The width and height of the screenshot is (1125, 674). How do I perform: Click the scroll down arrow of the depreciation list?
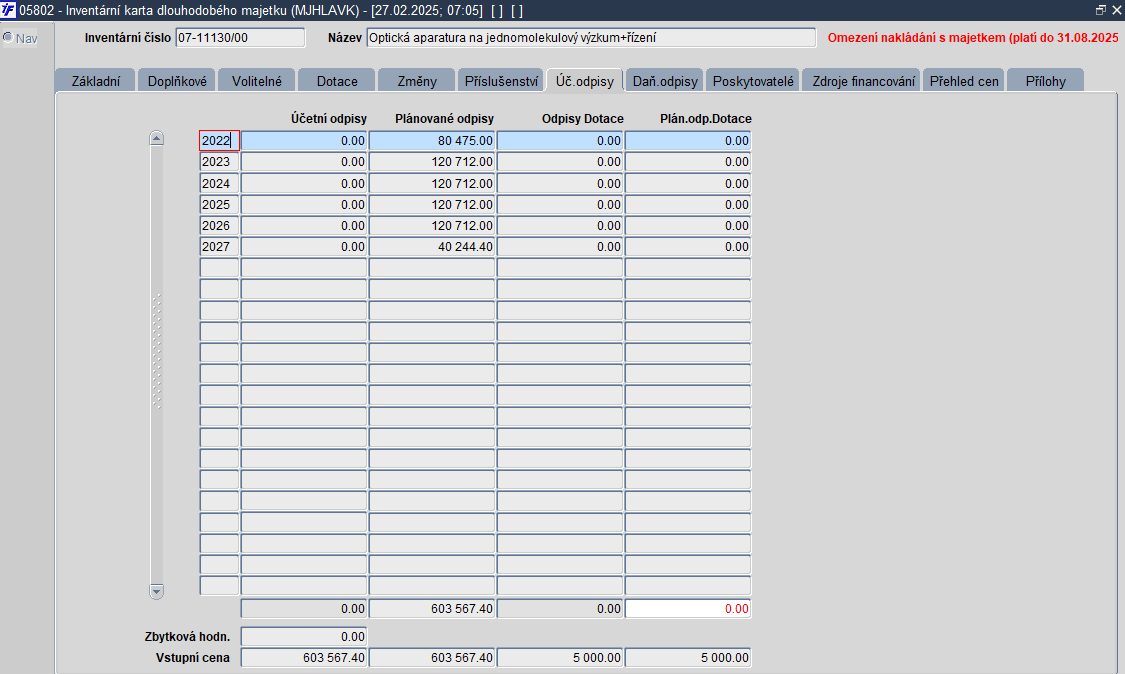click(156, 591)
